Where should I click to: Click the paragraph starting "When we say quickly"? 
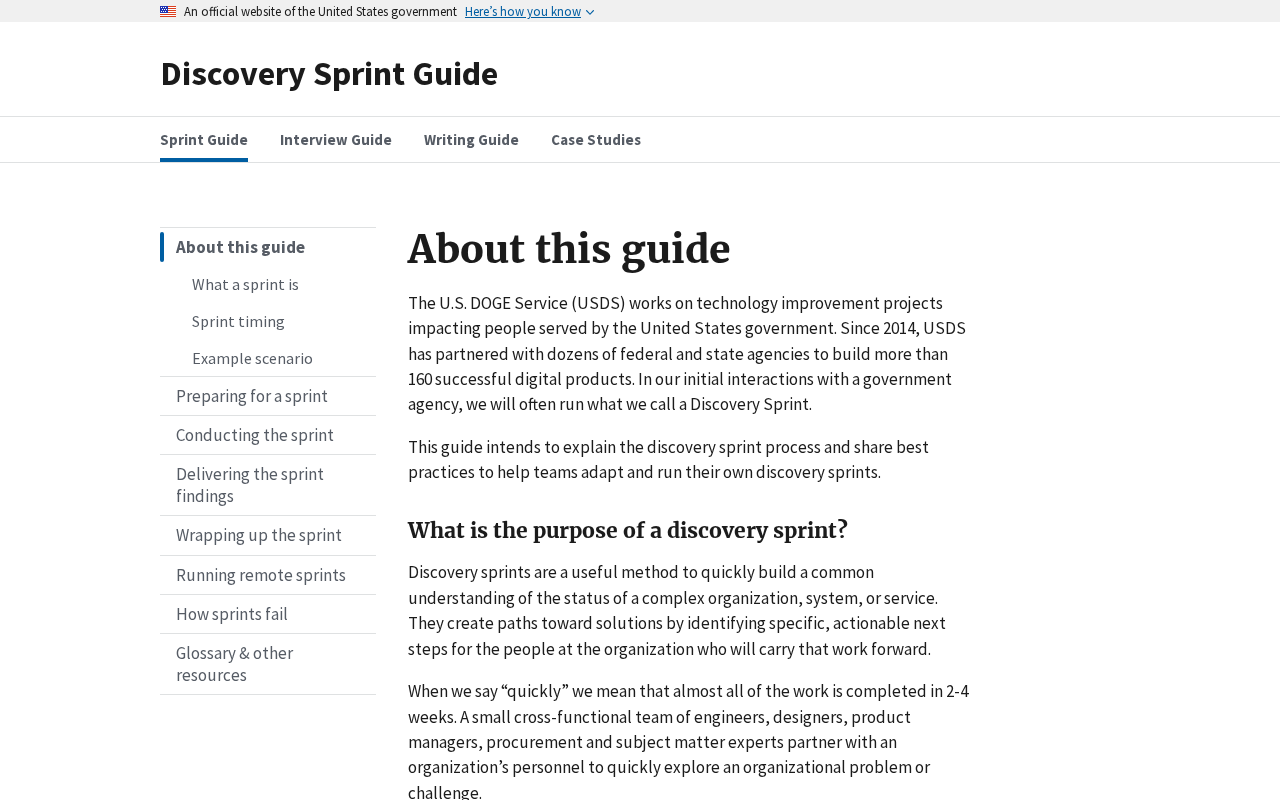[688, 741]
